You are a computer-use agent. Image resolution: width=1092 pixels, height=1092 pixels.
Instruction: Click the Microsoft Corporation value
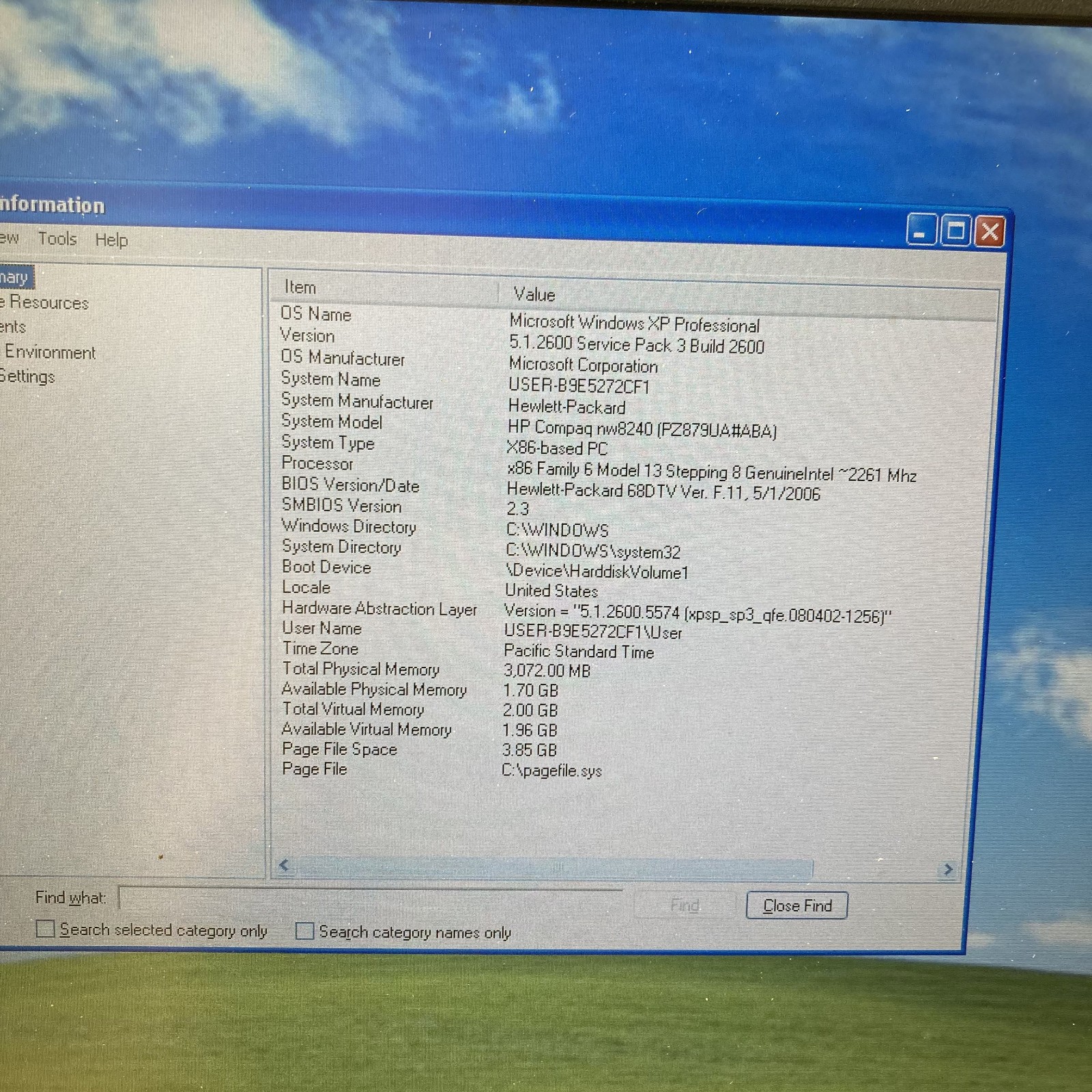(x=583, y=365)
